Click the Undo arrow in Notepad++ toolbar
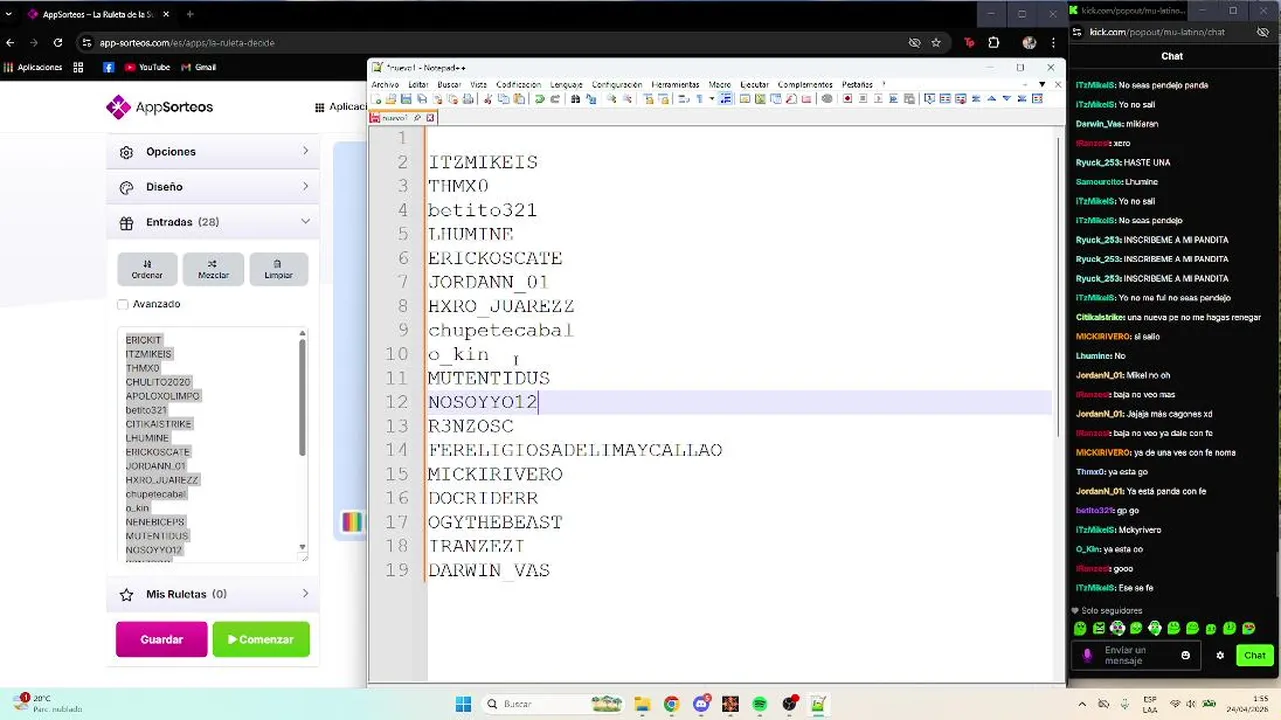 pyautogui.click(x=539, y=99)
